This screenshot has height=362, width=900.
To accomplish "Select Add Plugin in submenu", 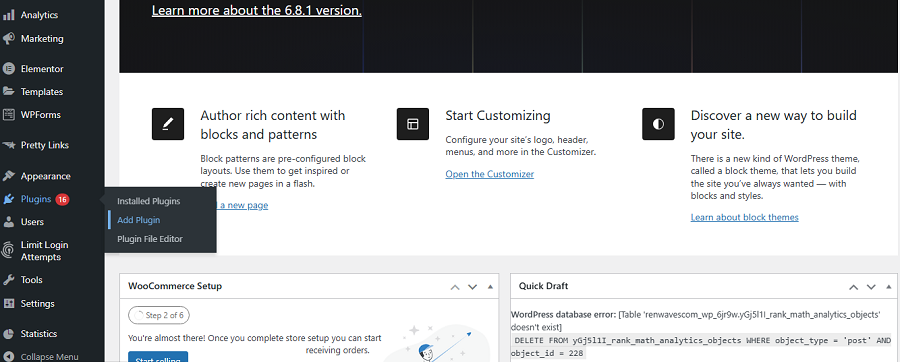I will (138, 220).
